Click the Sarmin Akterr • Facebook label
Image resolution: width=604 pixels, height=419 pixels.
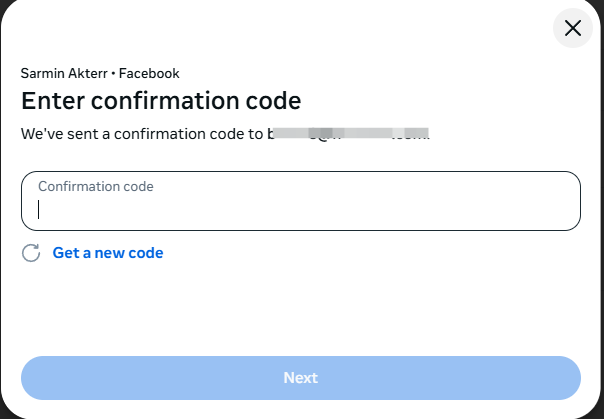click(x=100, y=73)
